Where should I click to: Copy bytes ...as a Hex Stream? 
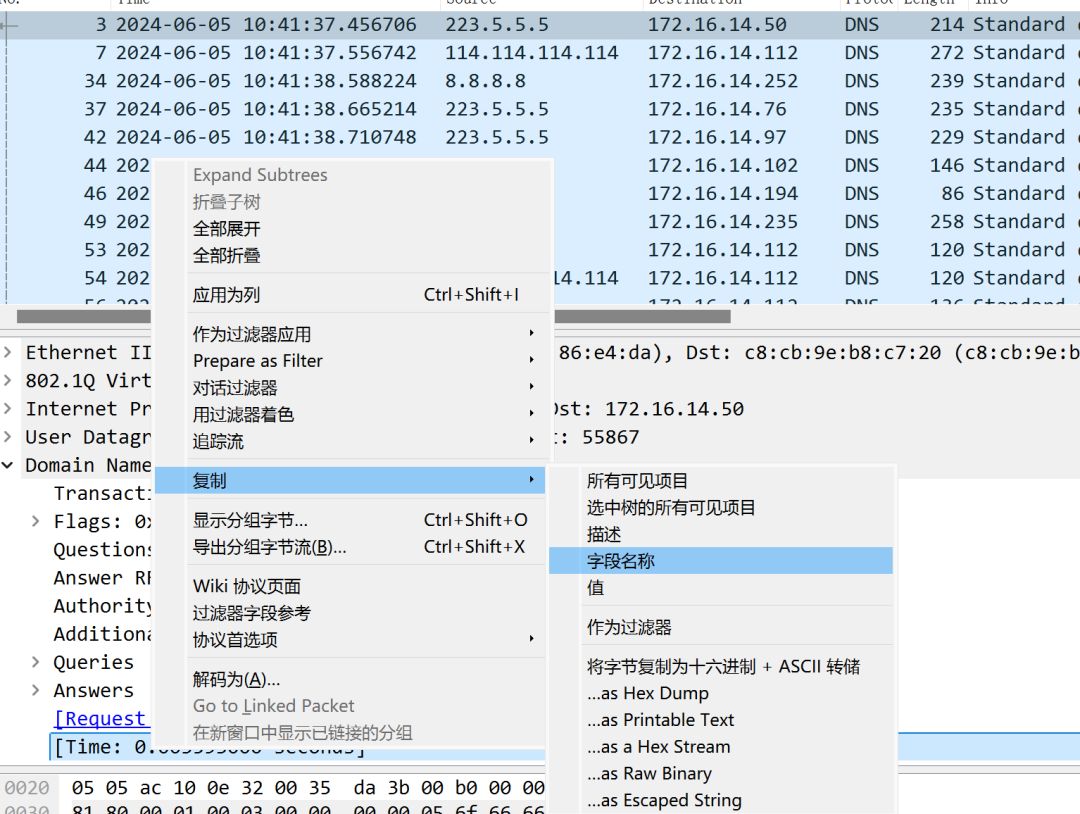(658, 746)
